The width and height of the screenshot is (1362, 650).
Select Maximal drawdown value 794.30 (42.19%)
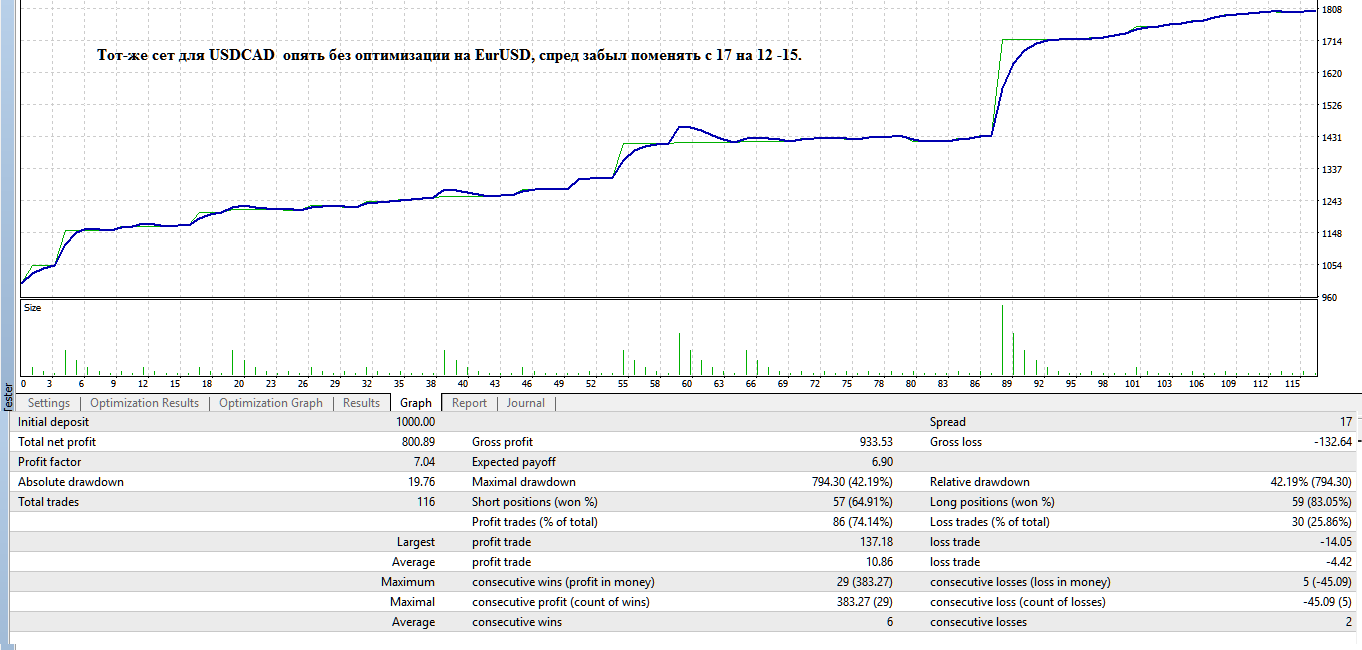pos(853,482)
